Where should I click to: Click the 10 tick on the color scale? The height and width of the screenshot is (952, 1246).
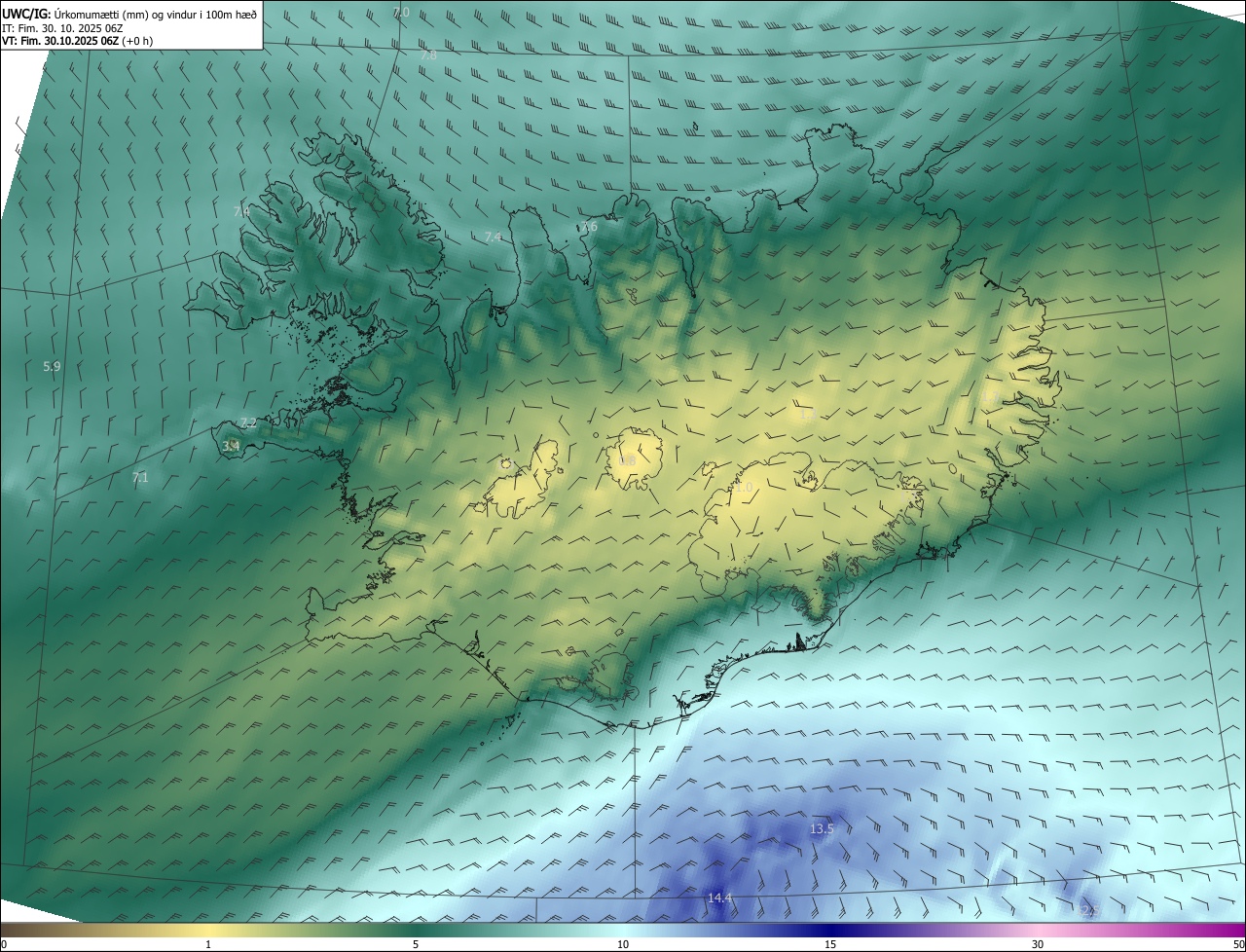623,944
